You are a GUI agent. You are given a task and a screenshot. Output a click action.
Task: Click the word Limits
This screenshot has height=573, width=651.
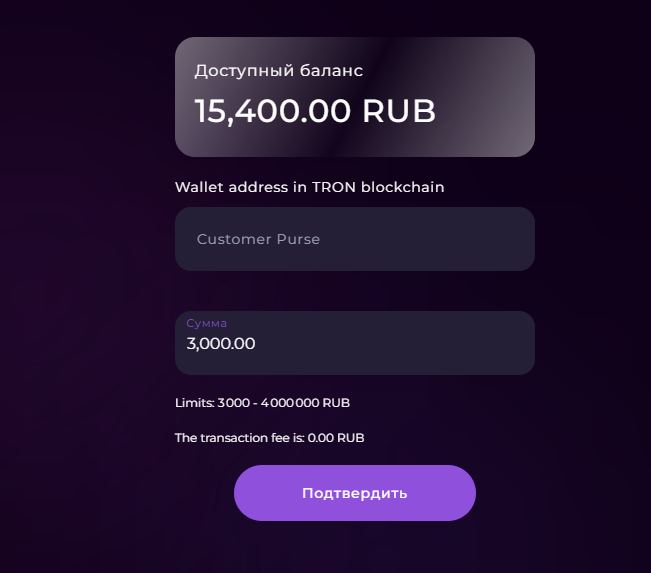(x=194, y=403)
